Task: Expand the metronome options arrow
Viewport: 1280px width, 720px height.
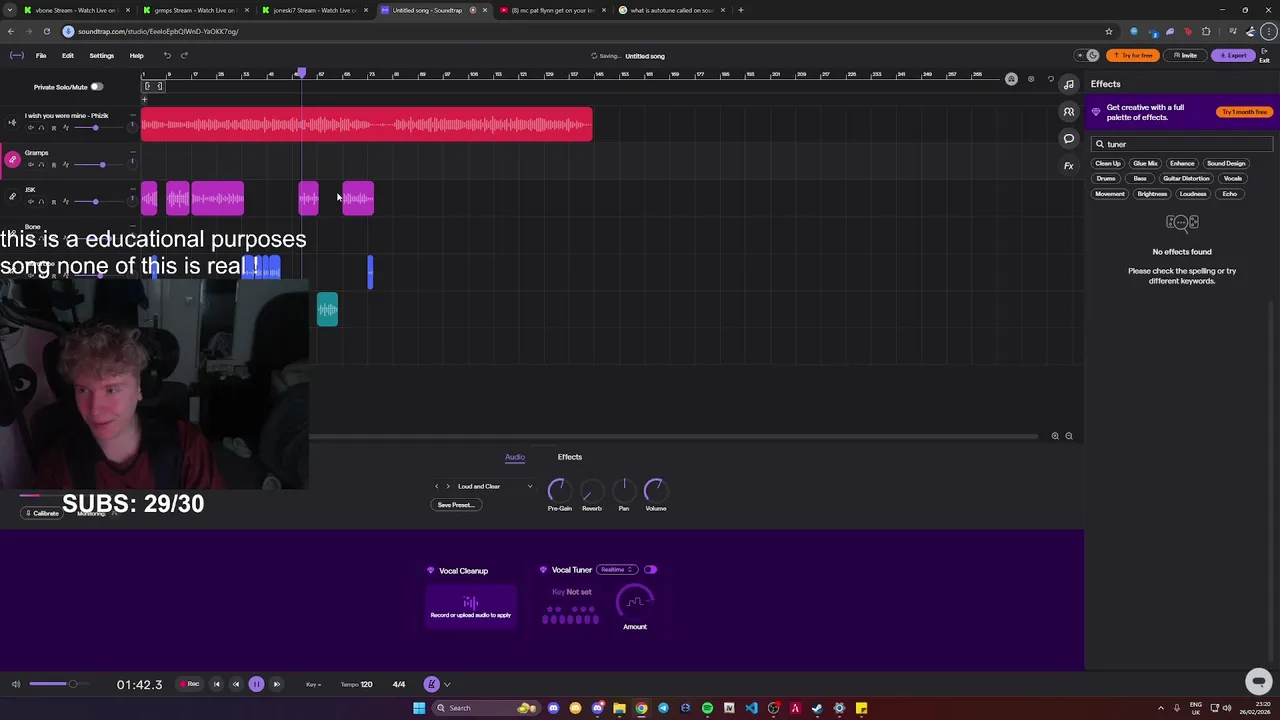Action: (x=447, y=684)
